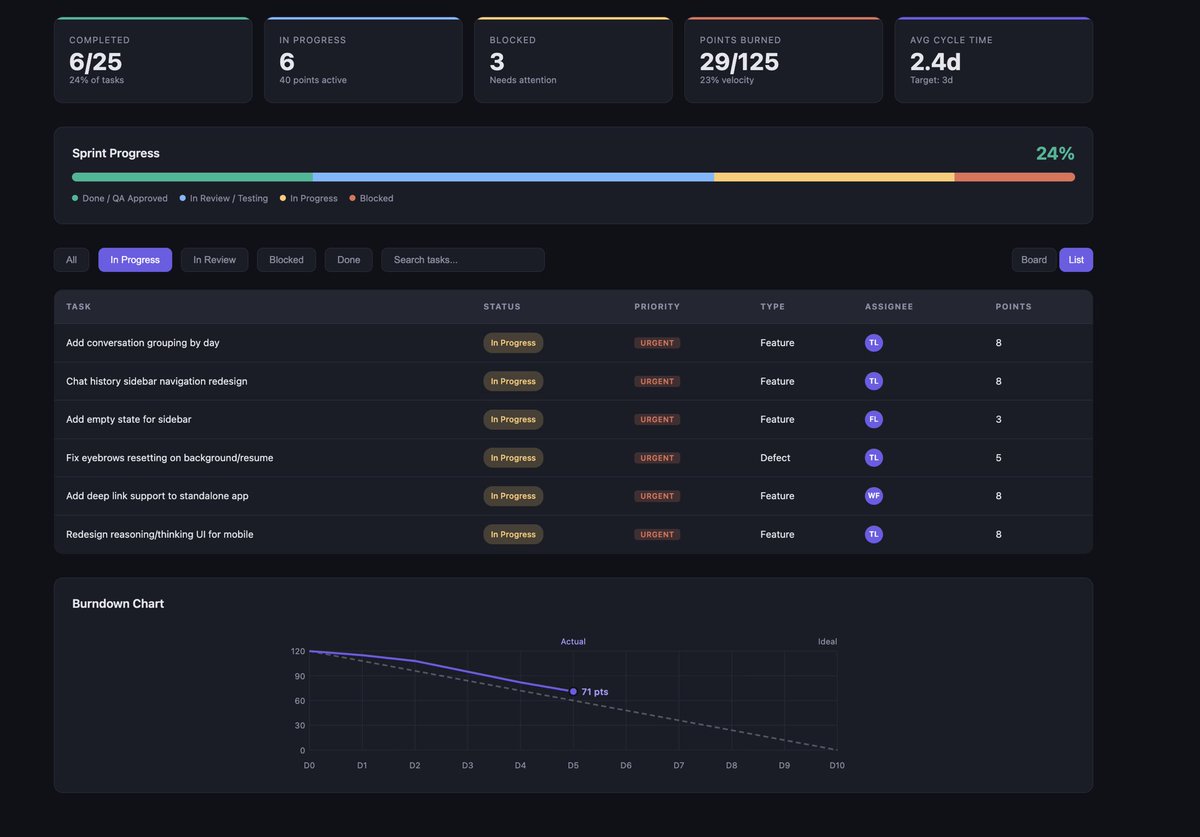Viewport: 1200px width, 837px height.
Task: Select the All filter tab
Action: [71, 260]
